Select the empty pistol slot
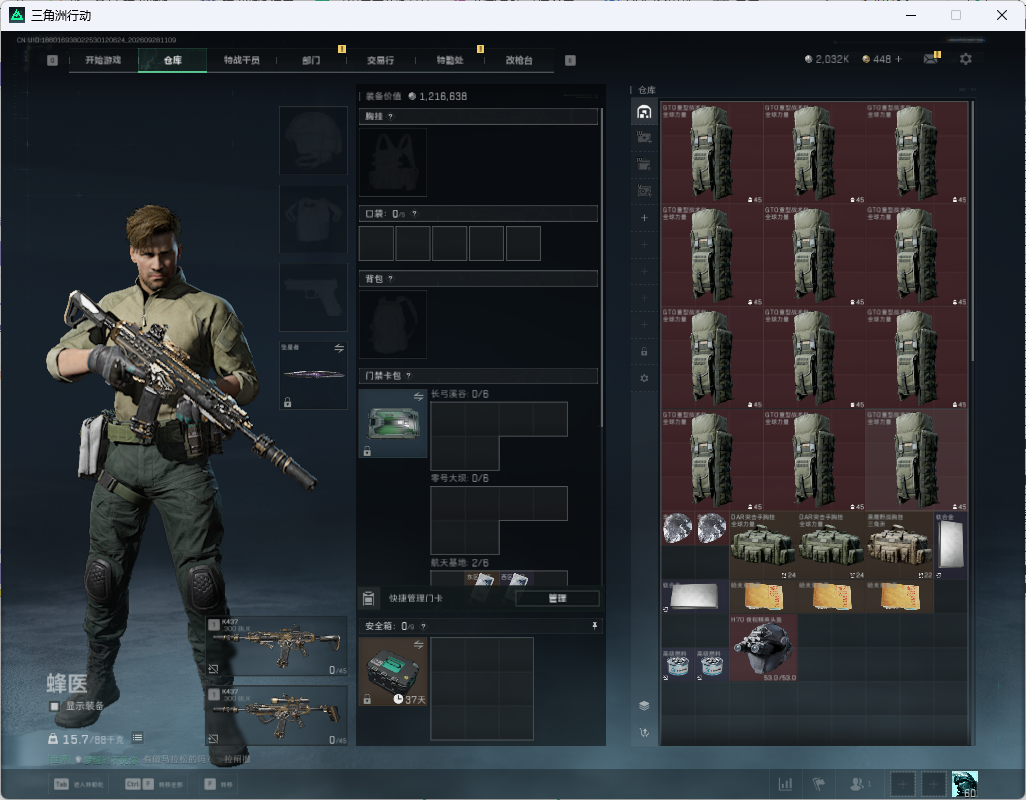The width and height of the screenshot is (1026, 800). tap(313, 298)
